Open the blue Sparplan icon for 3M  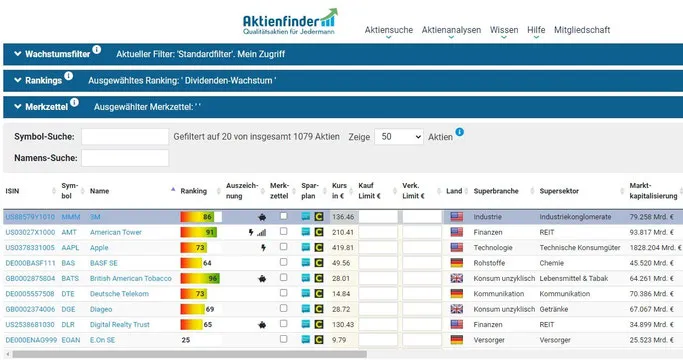pos(306,217)
